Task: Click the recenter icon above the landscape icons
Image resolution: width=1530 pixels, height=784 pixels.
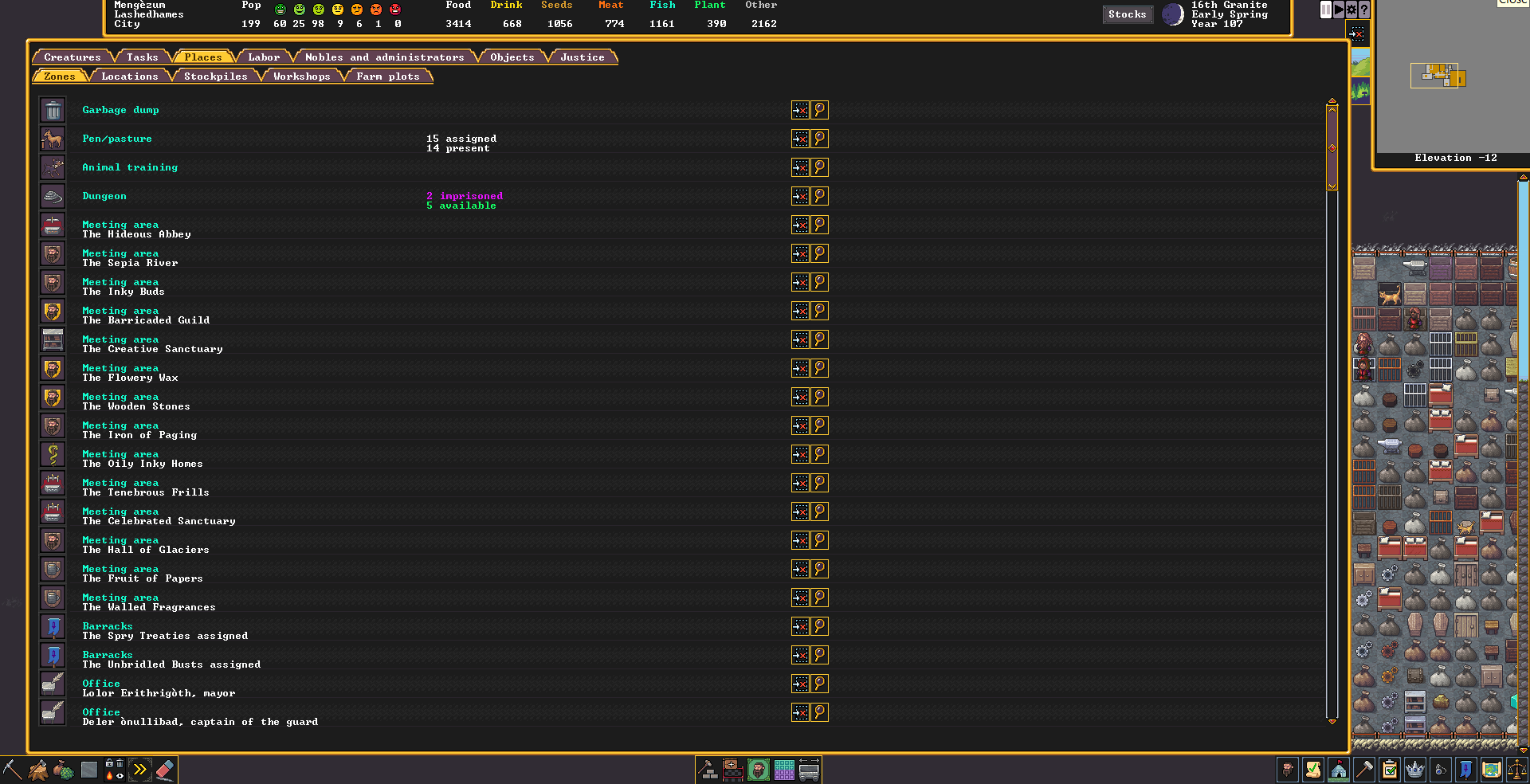Action: [x=1357, y=33]
